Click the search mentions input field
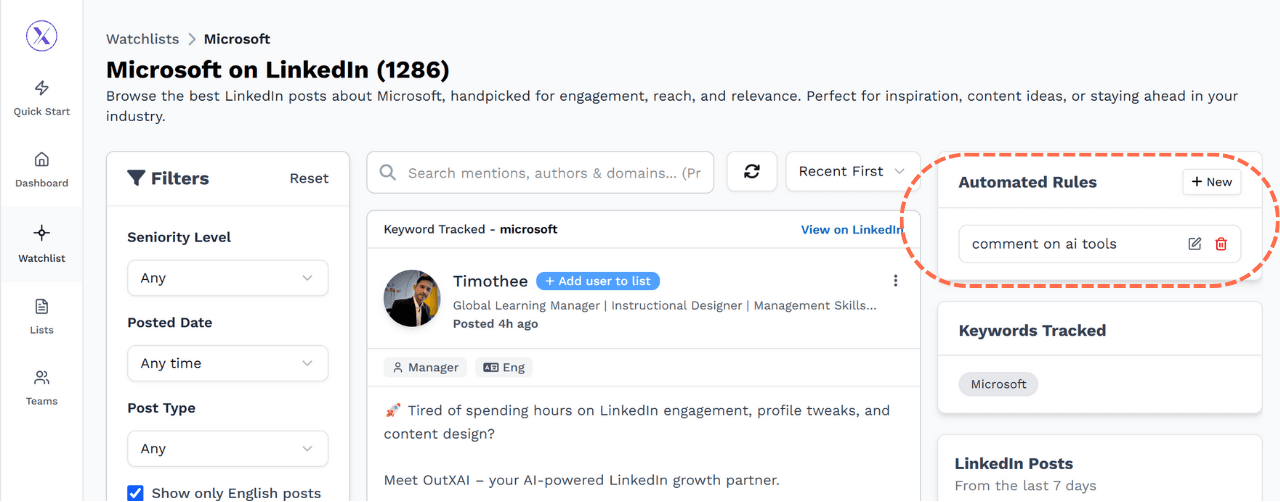Viewport: 1280px width, 502px height. (553, 173)
